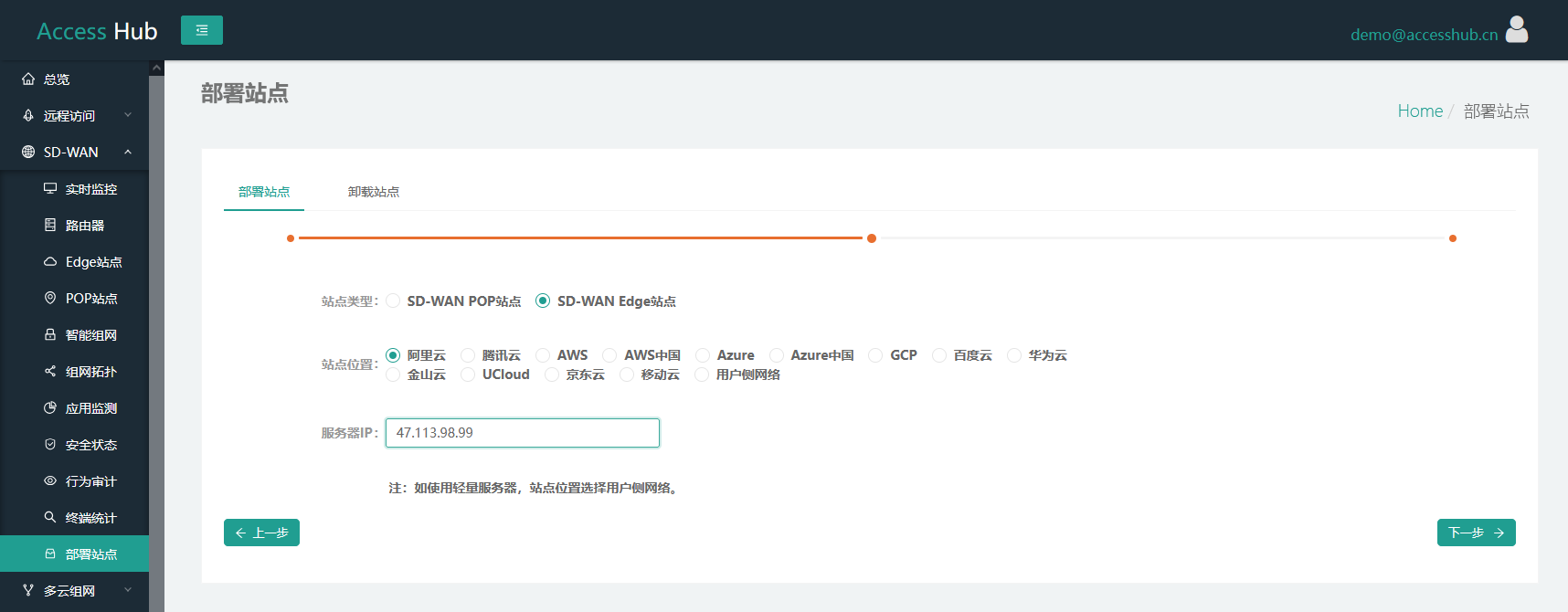Viewport: 1568px width, 612px height.
Task: Switch to the 部署站点 tab
Action: (264, 192)
